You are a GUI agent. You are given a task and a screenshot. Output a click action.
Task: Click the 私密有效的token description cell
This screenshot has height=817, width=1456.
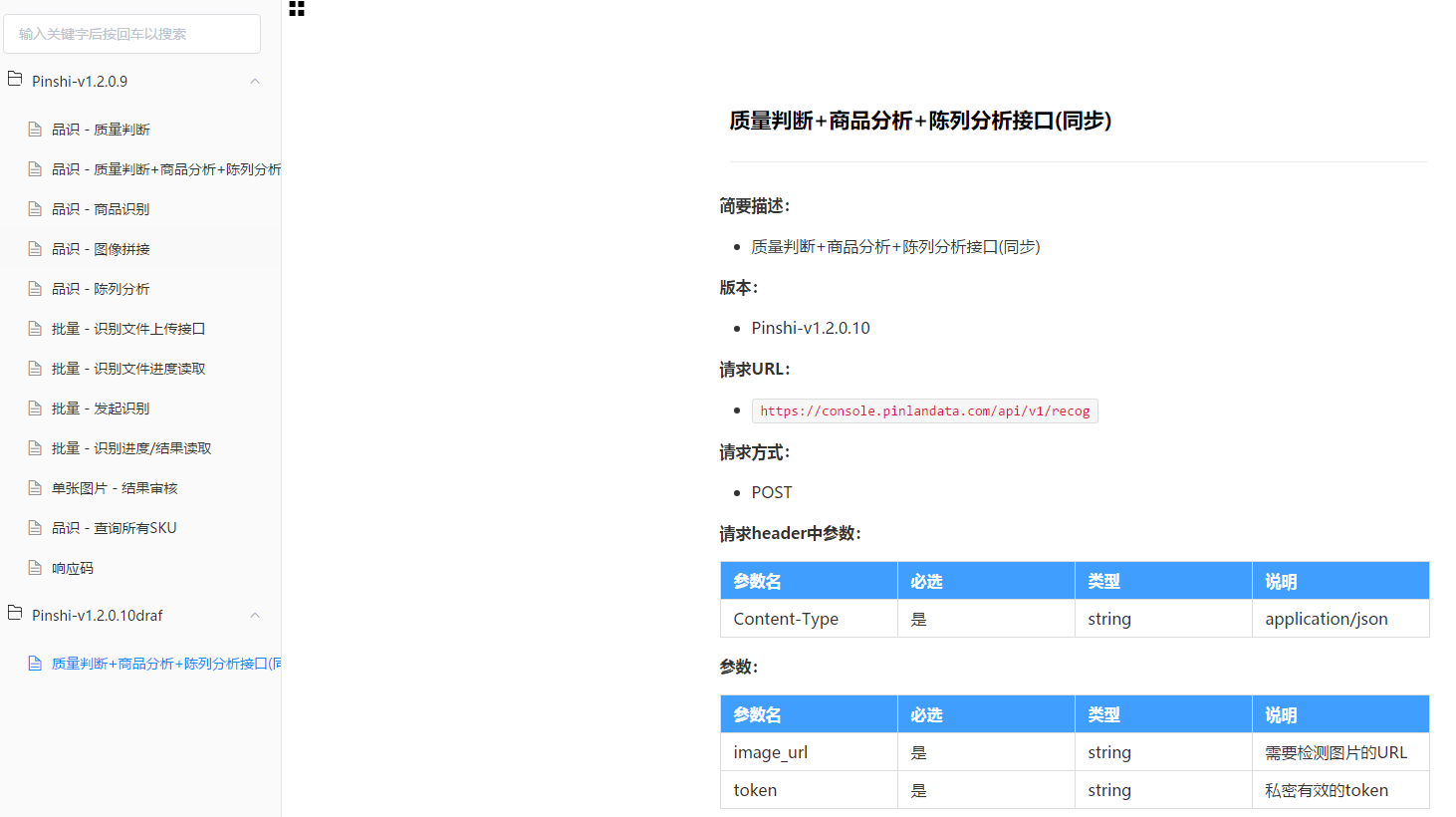point(1340,790)
